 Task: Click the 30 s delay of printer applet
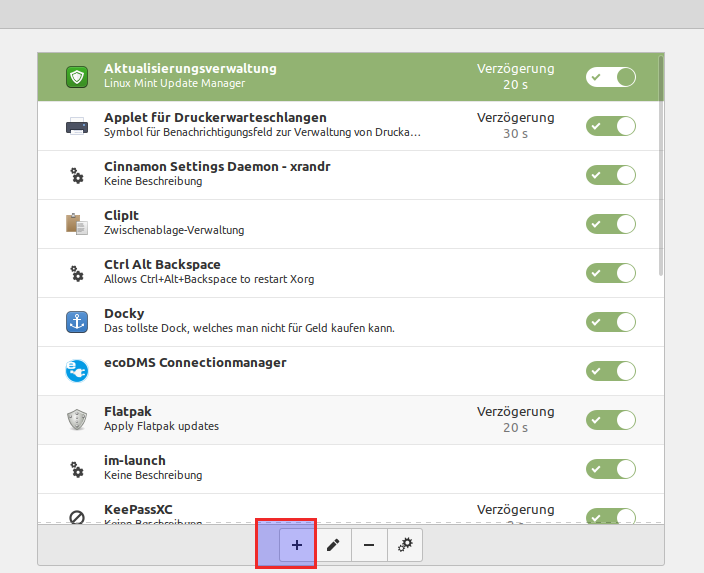coord(515,134)
